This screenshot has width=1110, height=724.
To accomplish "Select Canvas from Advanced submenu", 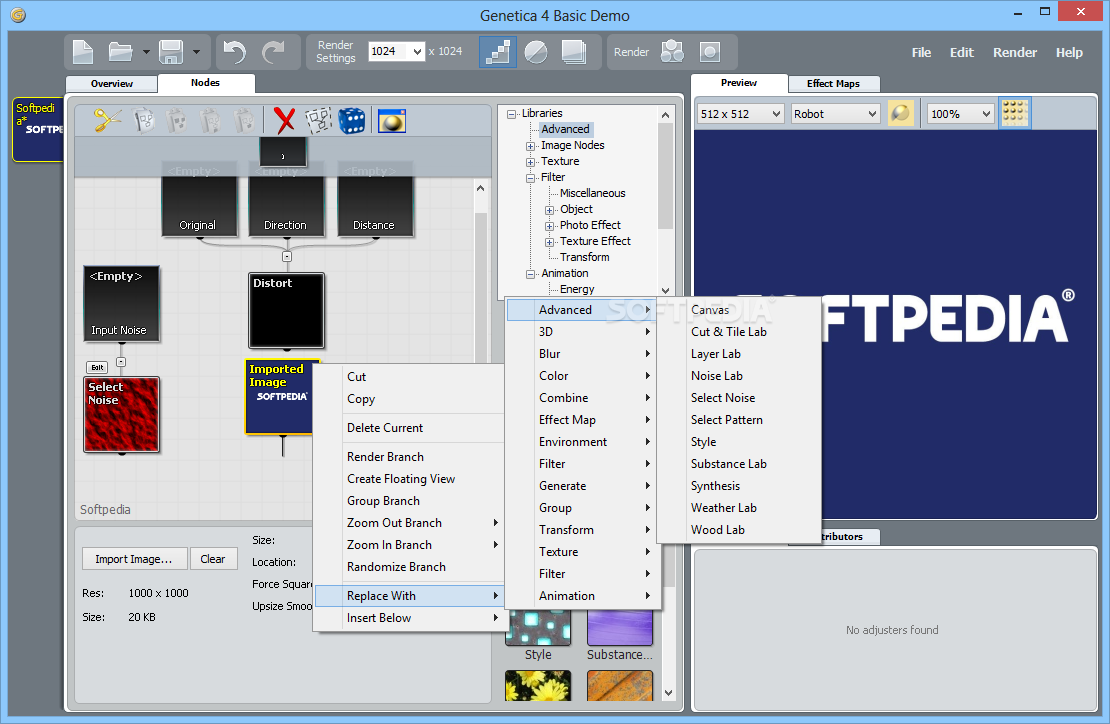I will point(738,310).
